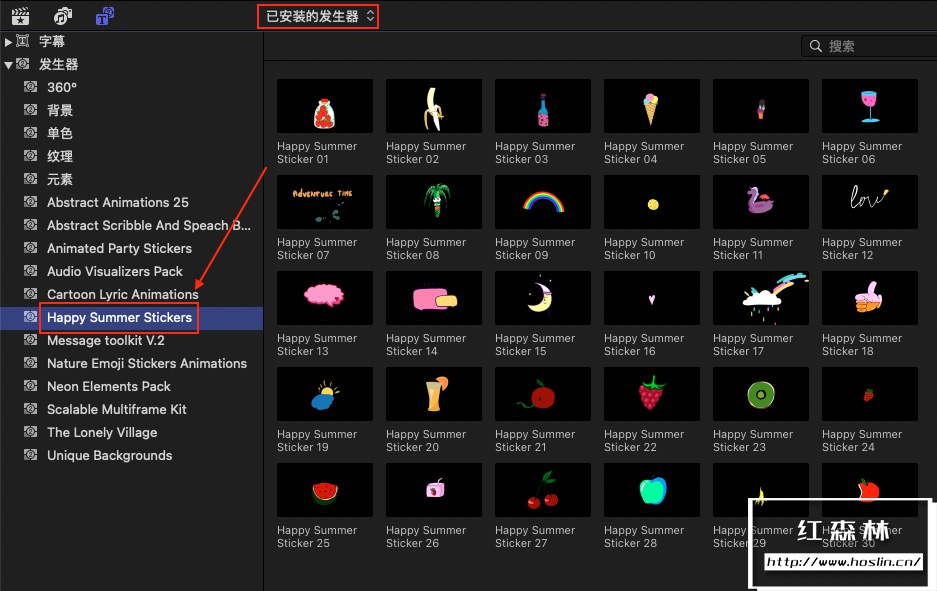The height and width of the screenshot is (591, 937).
Task: Select Sticker 15 moon thumbnail
Action: pos(543,298)
